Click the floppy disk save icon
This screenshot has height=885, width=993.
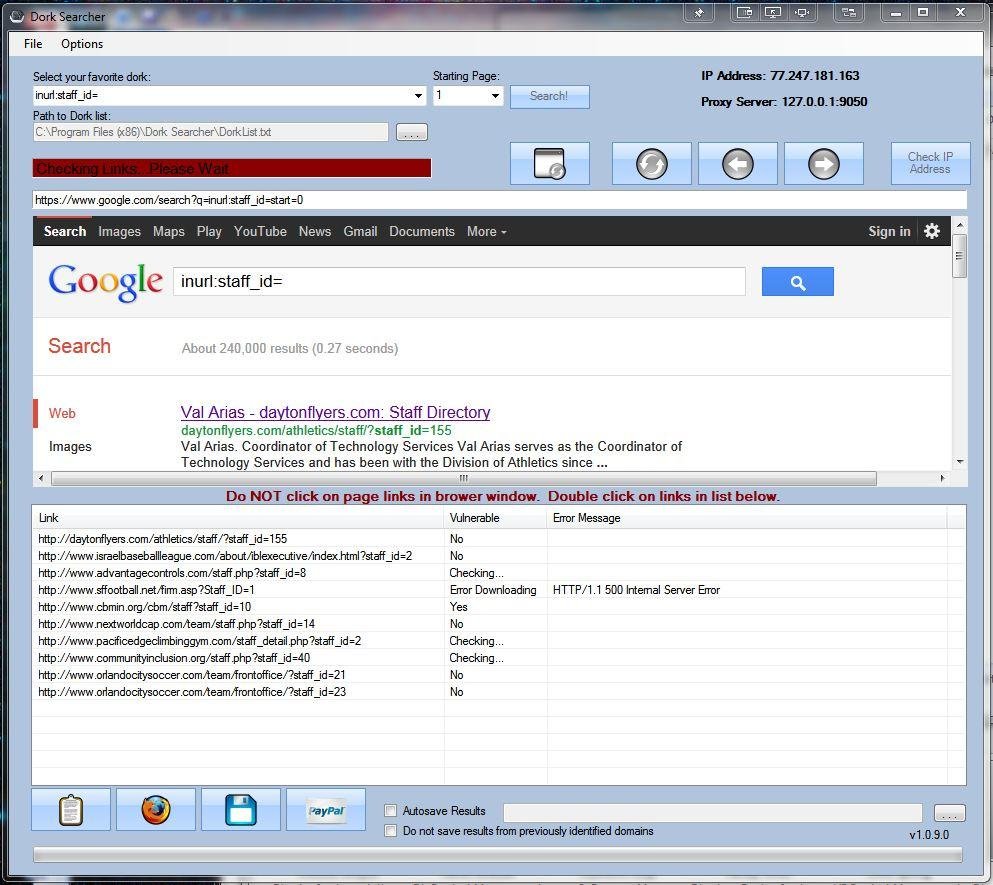click(x=240, y=809)
